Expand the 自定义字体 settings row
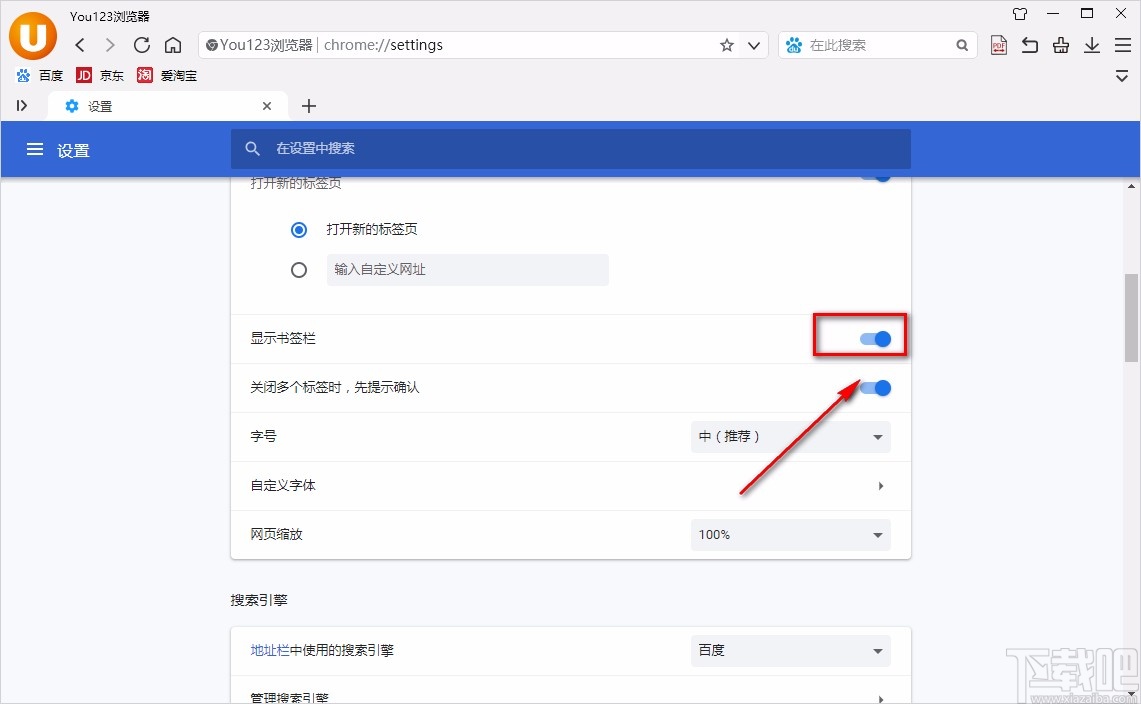This screenshot has width=1141, height=704. 880,485
